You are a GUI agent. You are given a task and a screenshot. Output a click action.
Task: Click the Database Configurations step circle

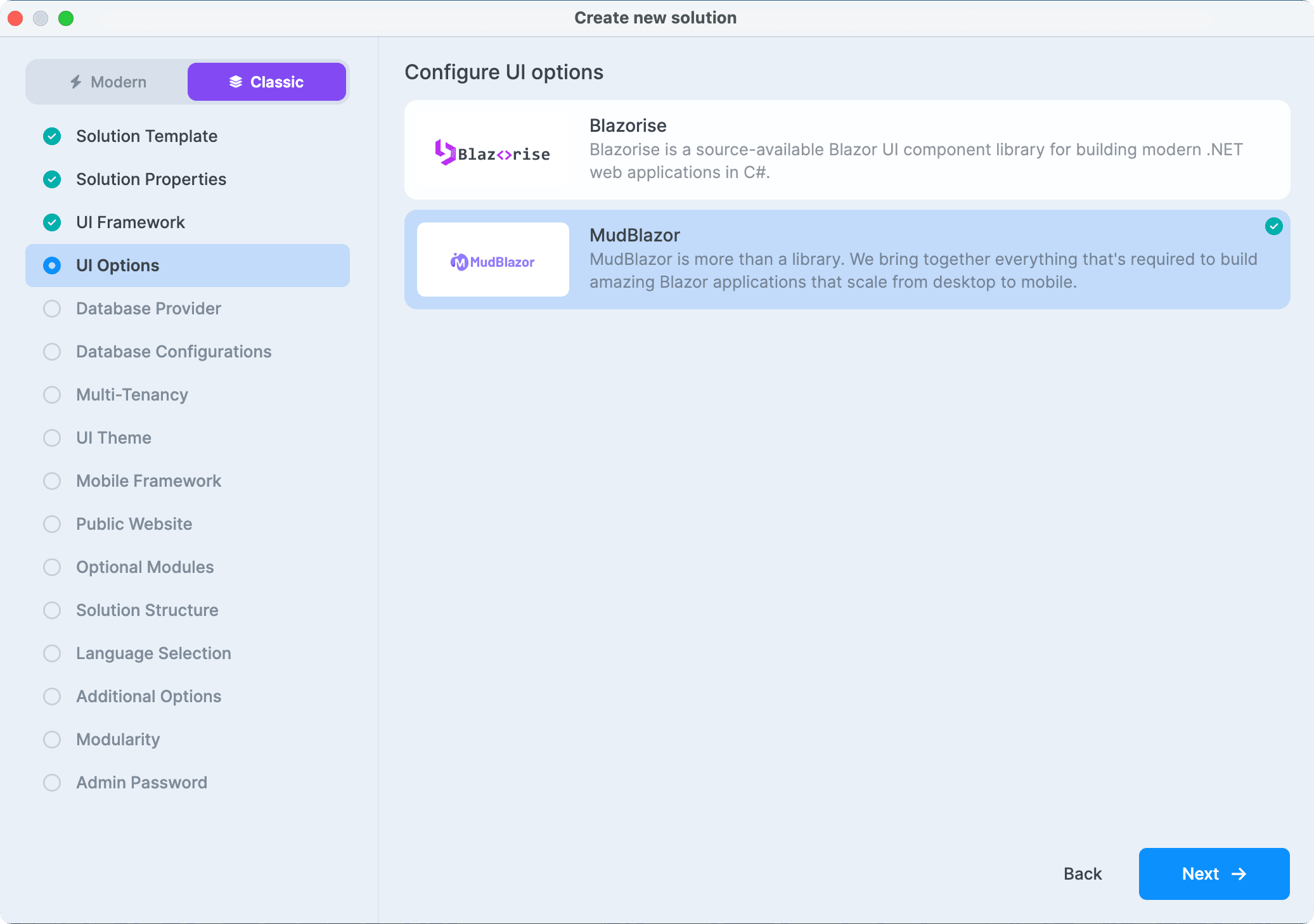pos(52,352)
